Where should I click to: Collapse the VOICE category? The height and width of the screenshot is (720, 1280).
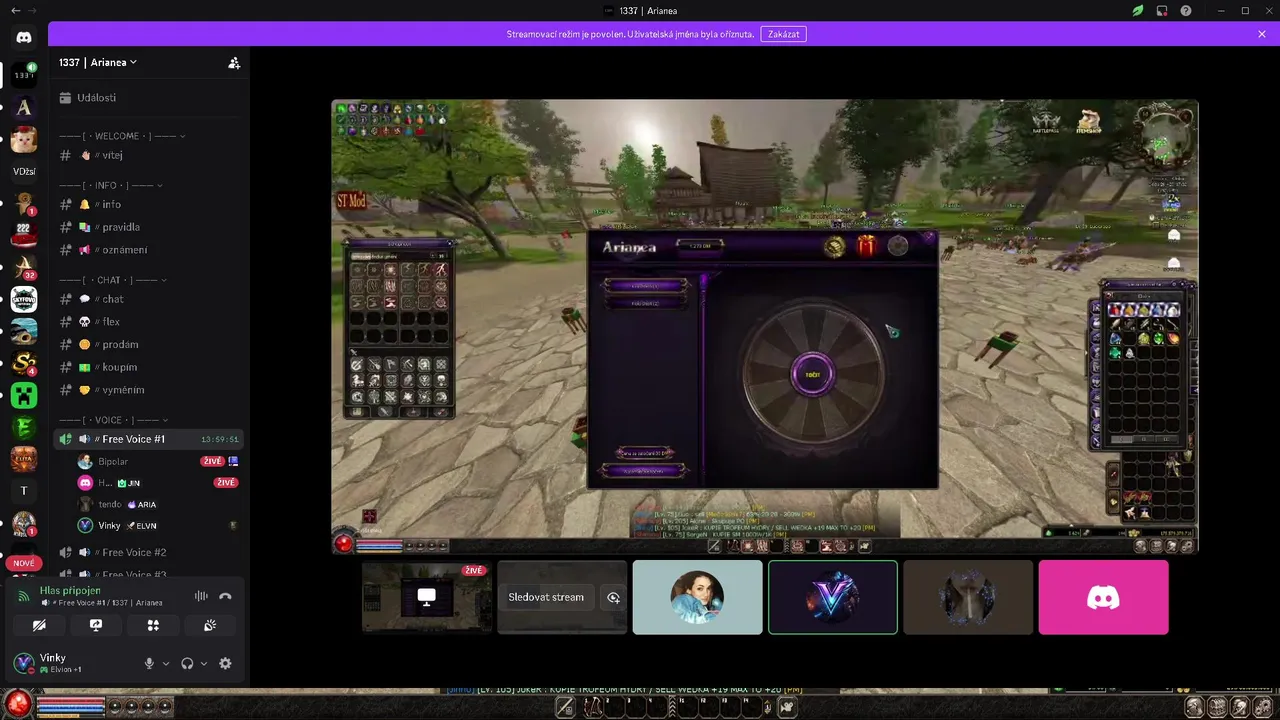pyautogui.click(x=114, y=420)
